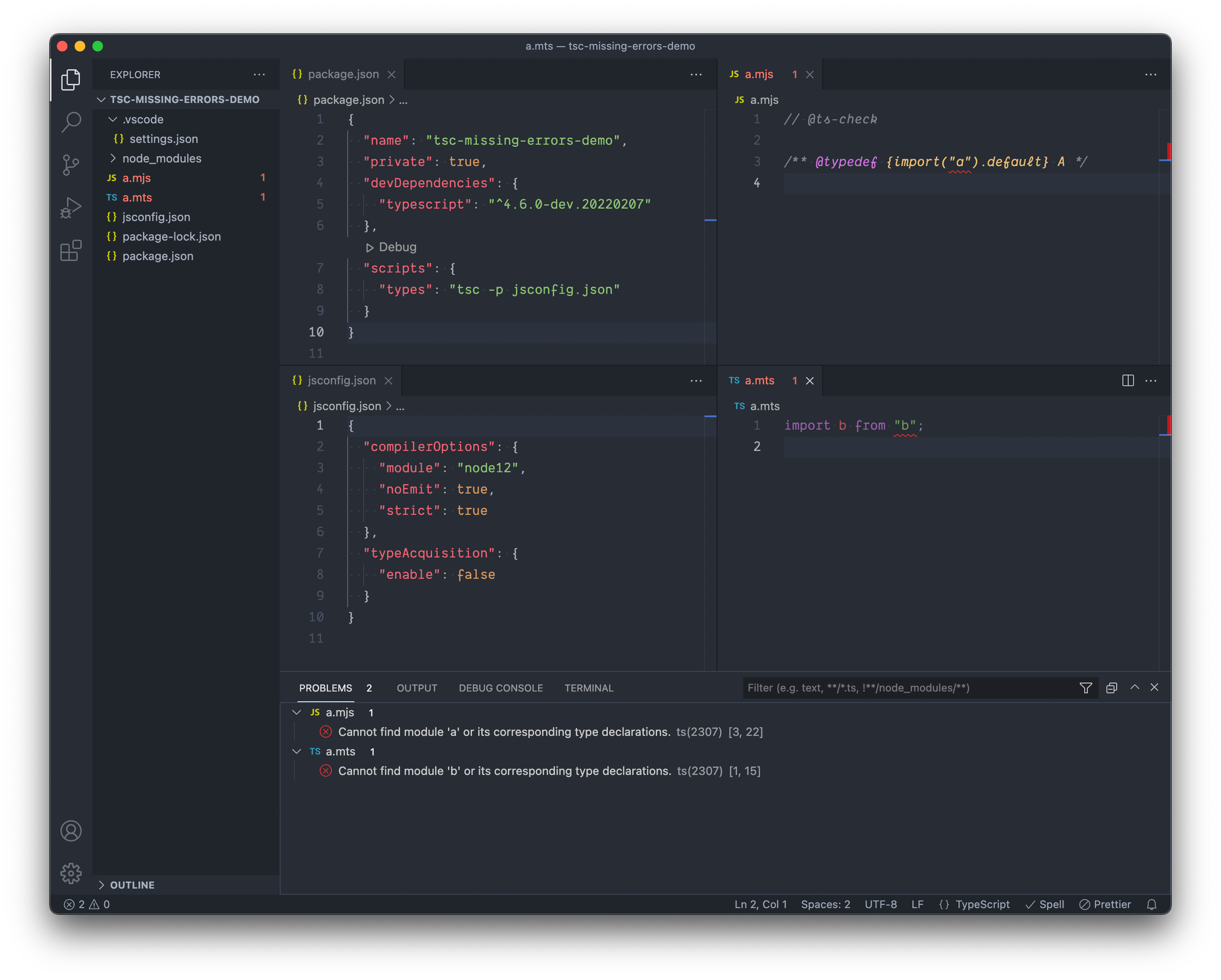Open the Extensions view
The image size is (1221, 980).
click(x=71, y=251)
